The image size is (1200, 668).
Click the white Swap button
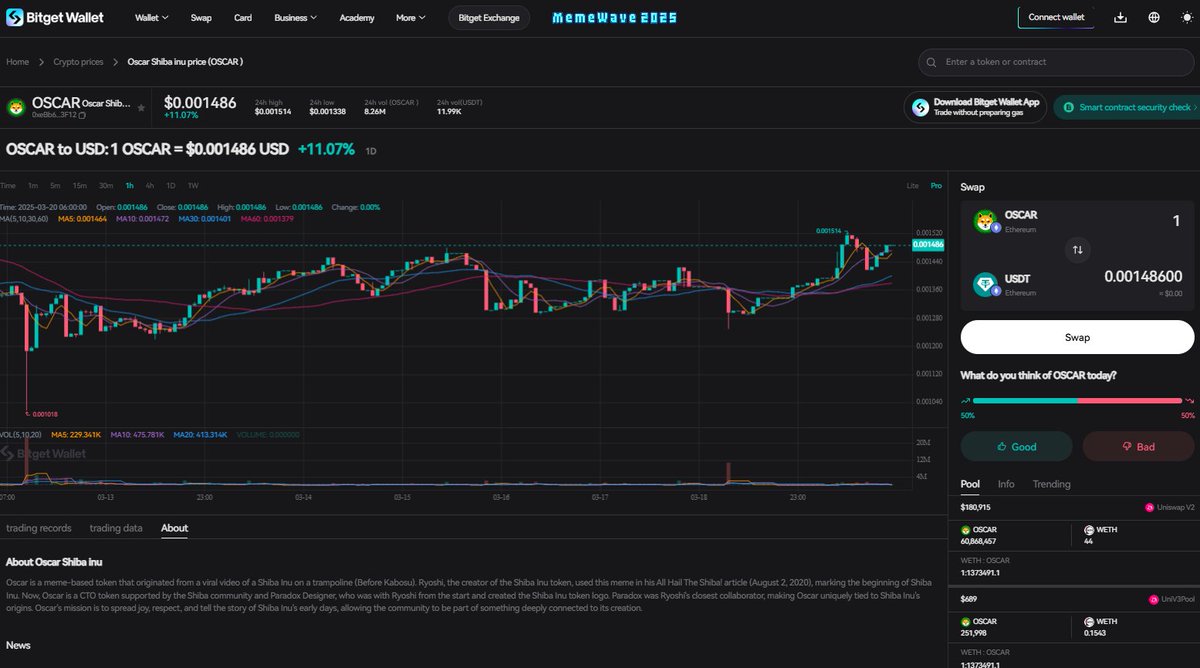pos(1078,337)
